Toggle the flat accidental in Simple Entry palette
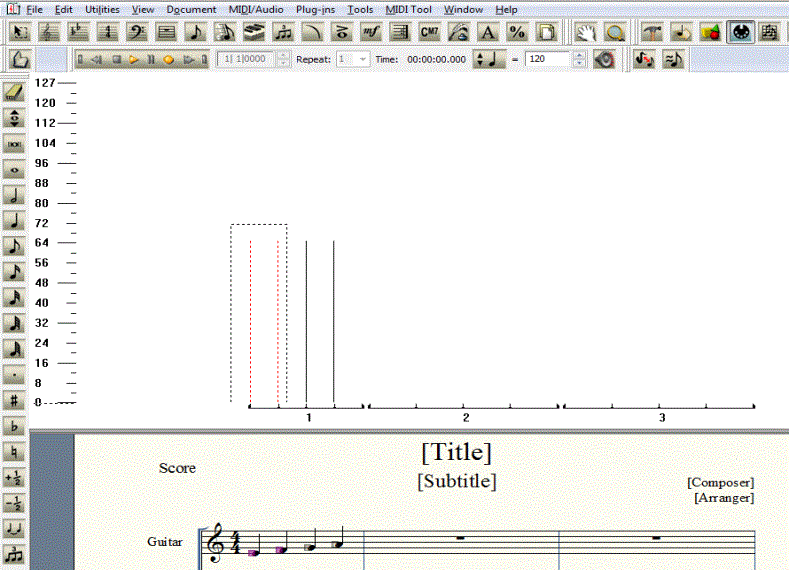The height and width of the screenshot is (570, 789). pos(14,426)
